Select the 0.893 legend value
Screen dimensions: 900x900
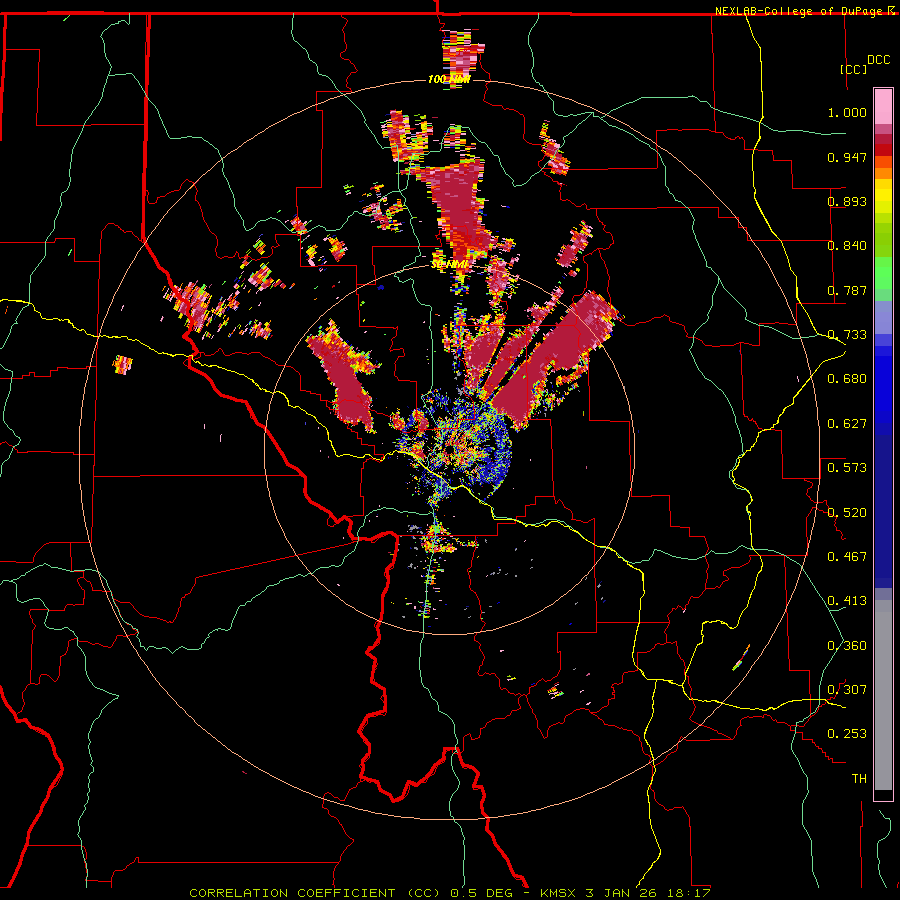[847, 201]
